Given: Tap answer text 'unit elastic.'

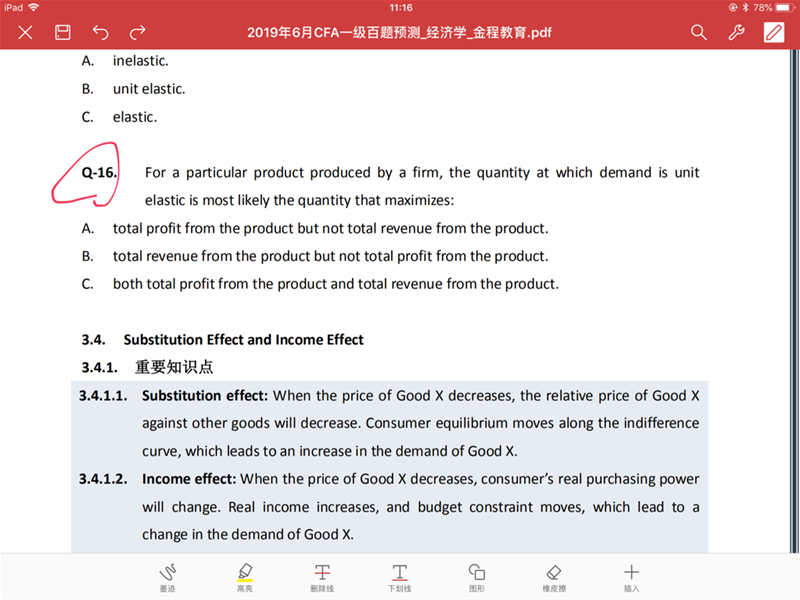Looking at the screenshot, I should pyautogui.click(x=149, y=89).
